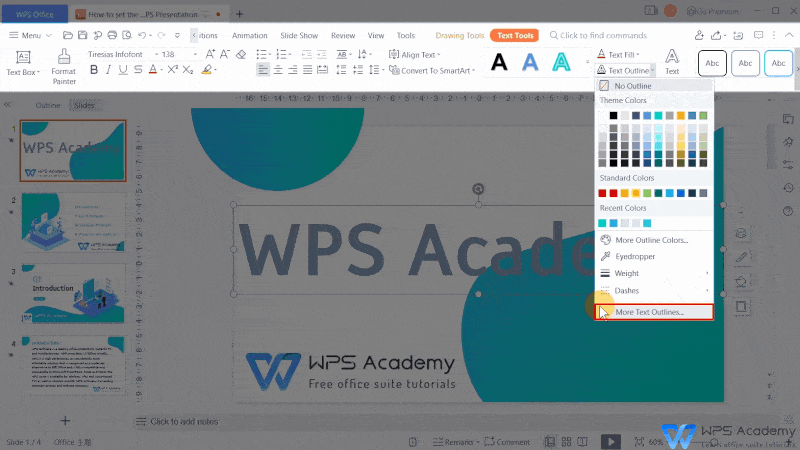Click the open folder icon
800x450 pixels.
click(x=67, y=35)
